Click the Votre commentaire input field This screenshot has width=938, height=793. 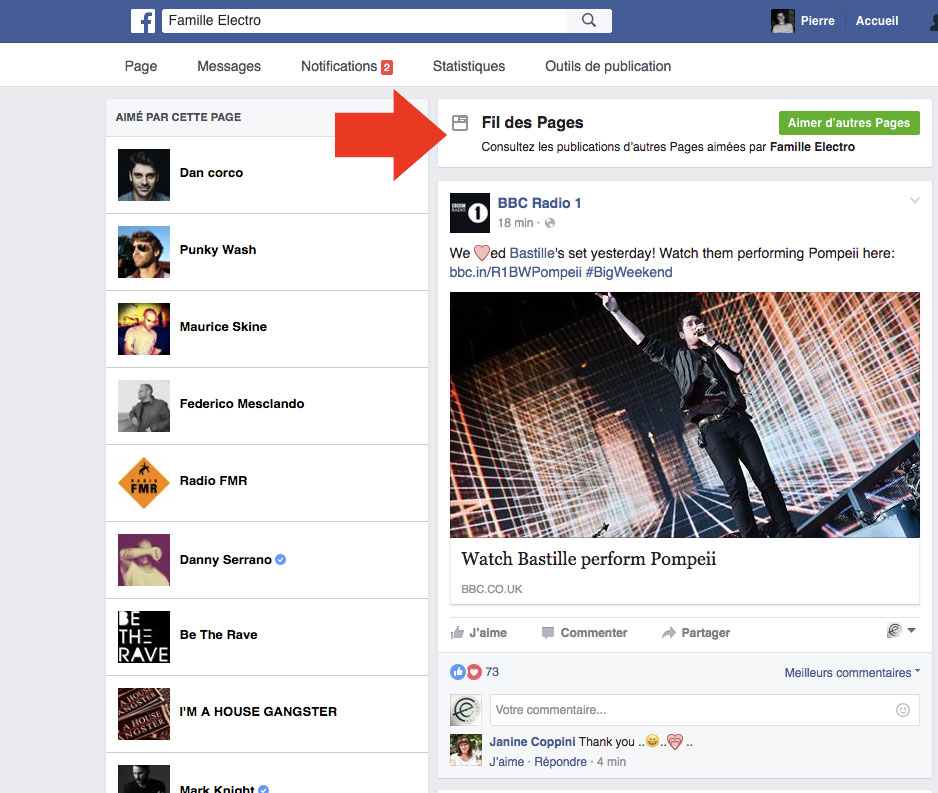pos(704,710)
